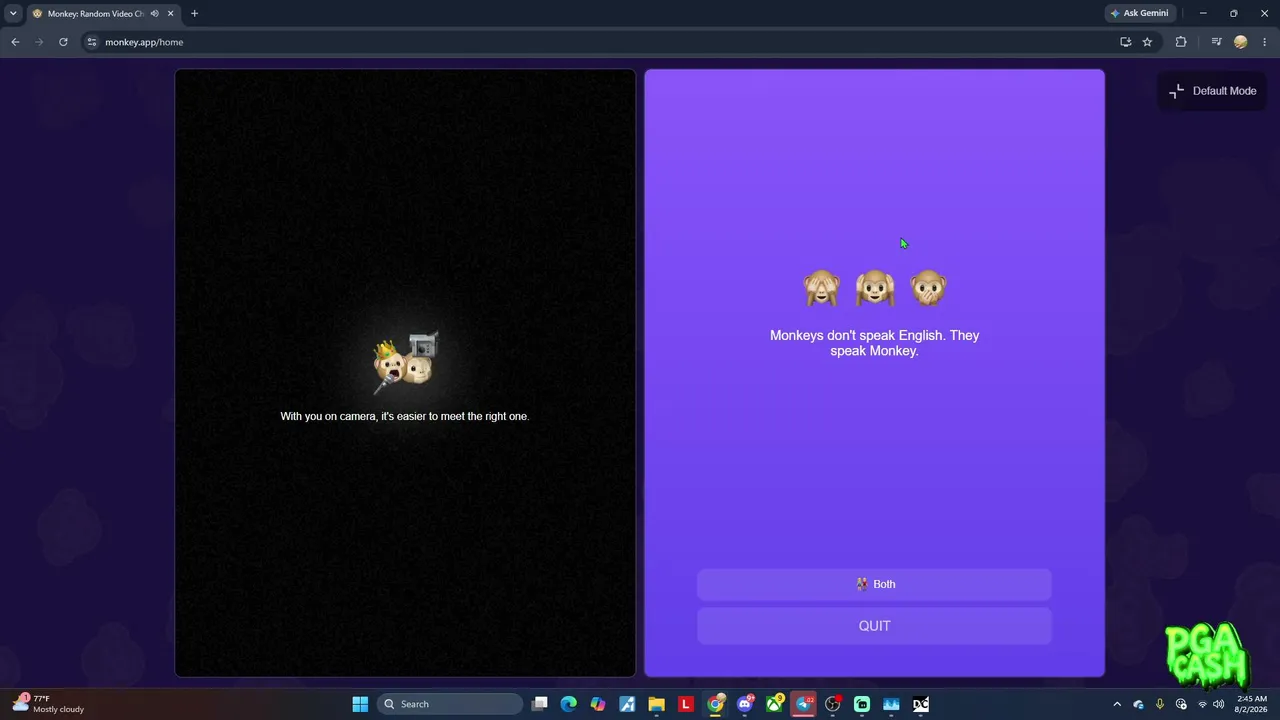Open Copilot from the taskbar
1280x720 pixels.
(x=598, y=704)
